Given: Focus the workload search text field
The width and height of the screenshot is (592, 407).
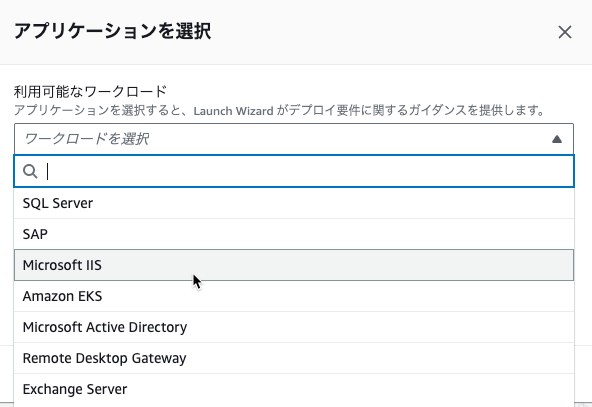Looking at the screenshot, I should (294, 171).
